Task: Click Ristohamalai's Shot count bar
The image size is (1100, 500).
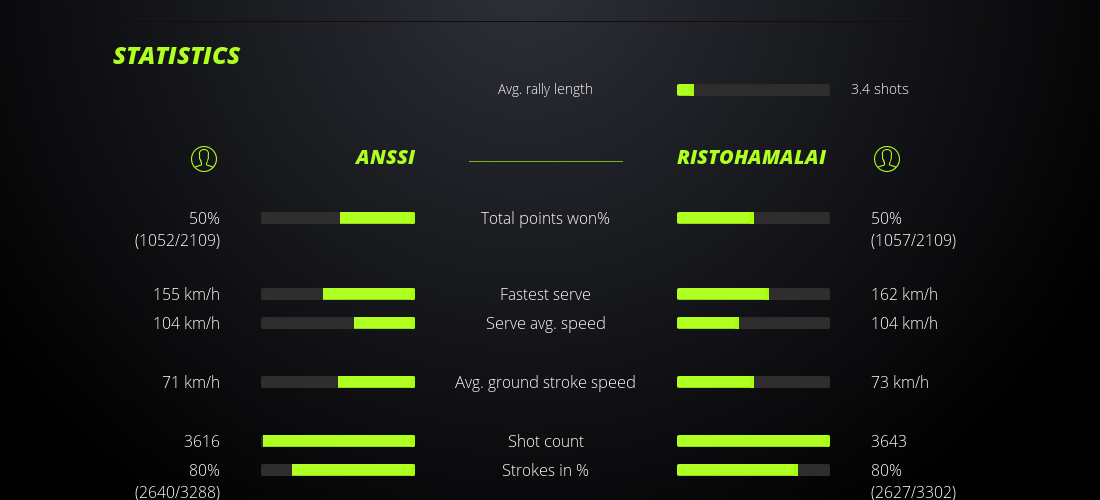Action: click(753, 441)
